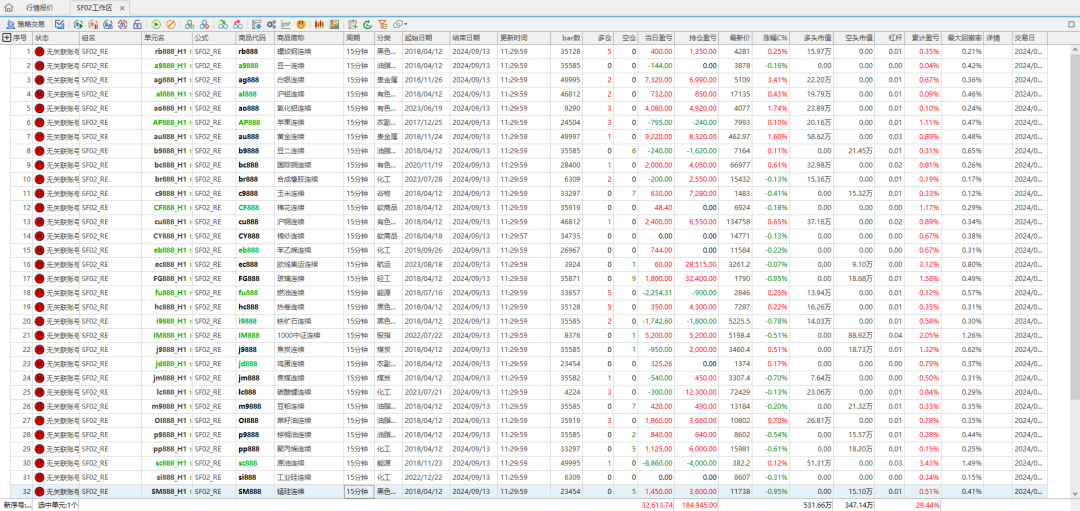Toggle red status icon for SM888_H1 row
The width and height of the screenshot is (1080, 511).
click(x=40, y=492)
